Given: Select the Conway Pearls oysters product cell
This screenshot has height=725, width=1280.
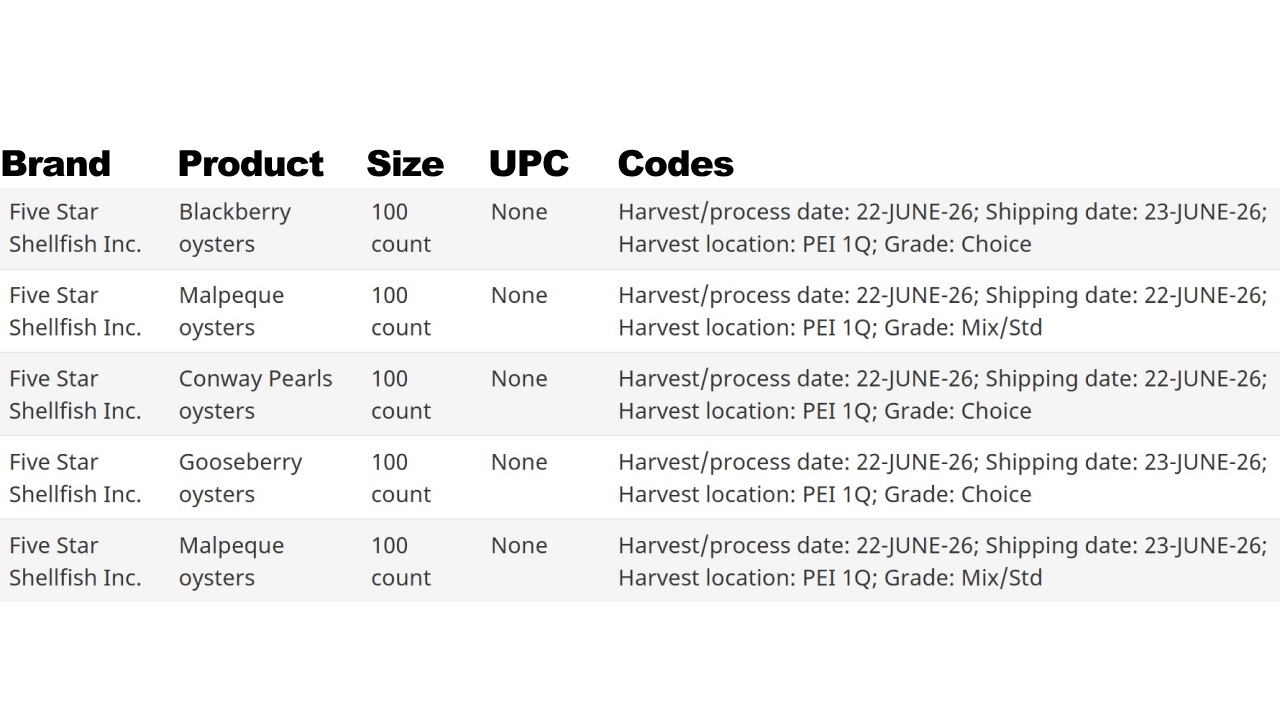Looking at the screenshot, I should [256, 395].
